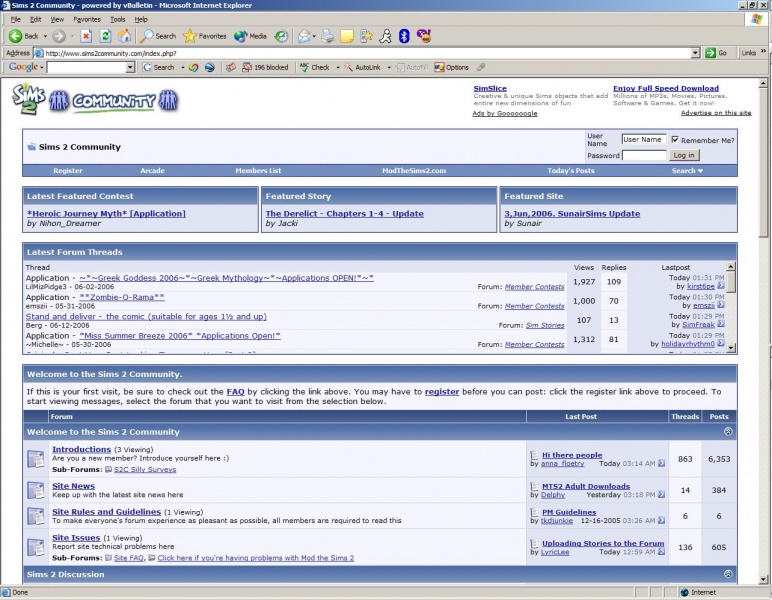
Task: Click the Back navigation button
Action: click(x=23, y=36)
